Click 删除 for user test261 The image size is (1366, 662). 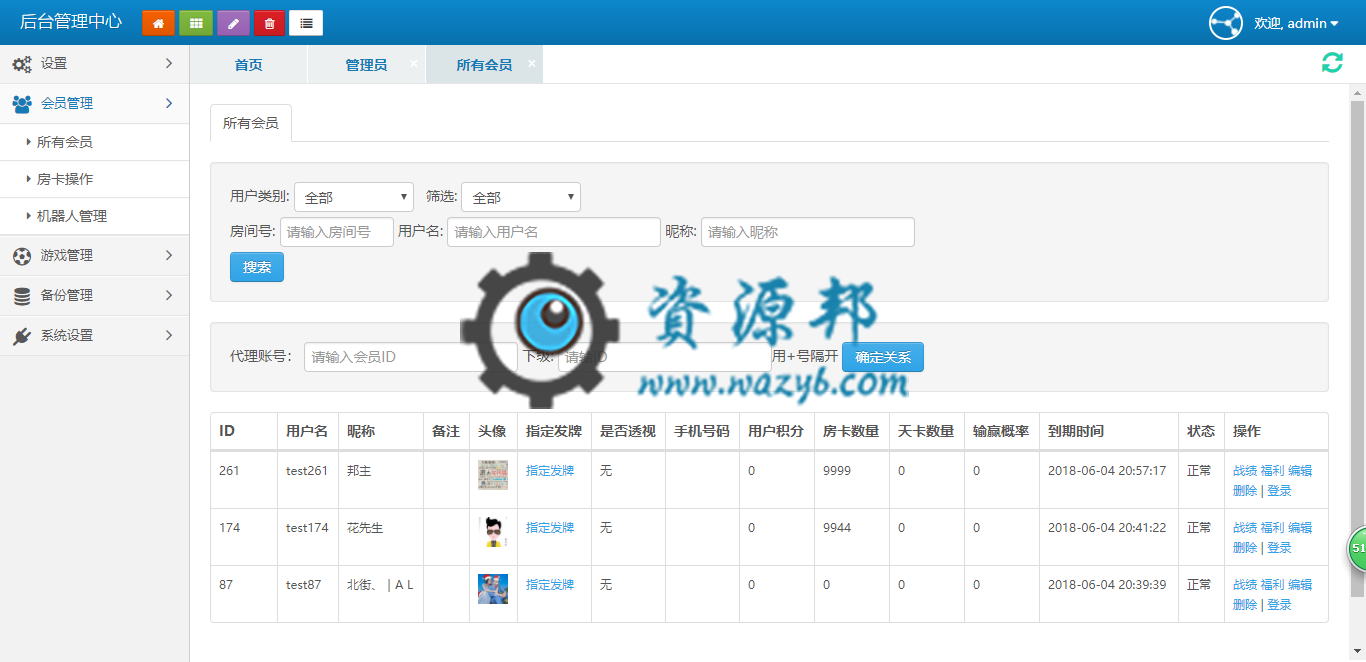tap(1245, 491)
